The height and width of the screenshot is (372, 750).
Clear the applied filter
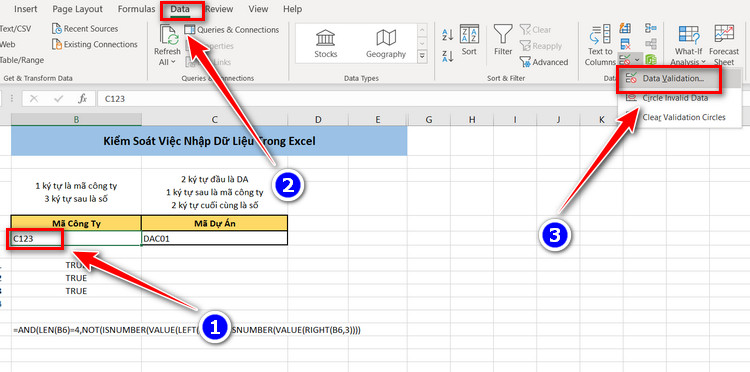tap(536, 30)
